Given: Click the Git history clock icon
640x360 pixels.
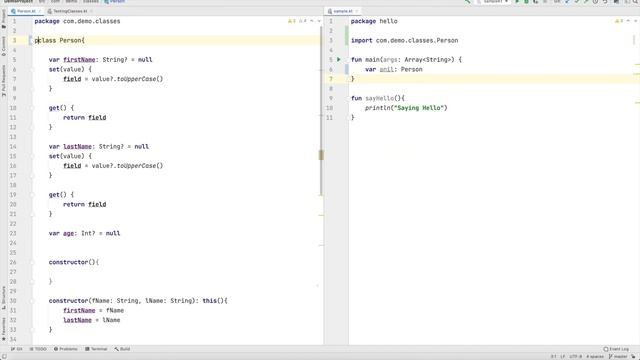Looking at the screenshot, I should 596,2.
